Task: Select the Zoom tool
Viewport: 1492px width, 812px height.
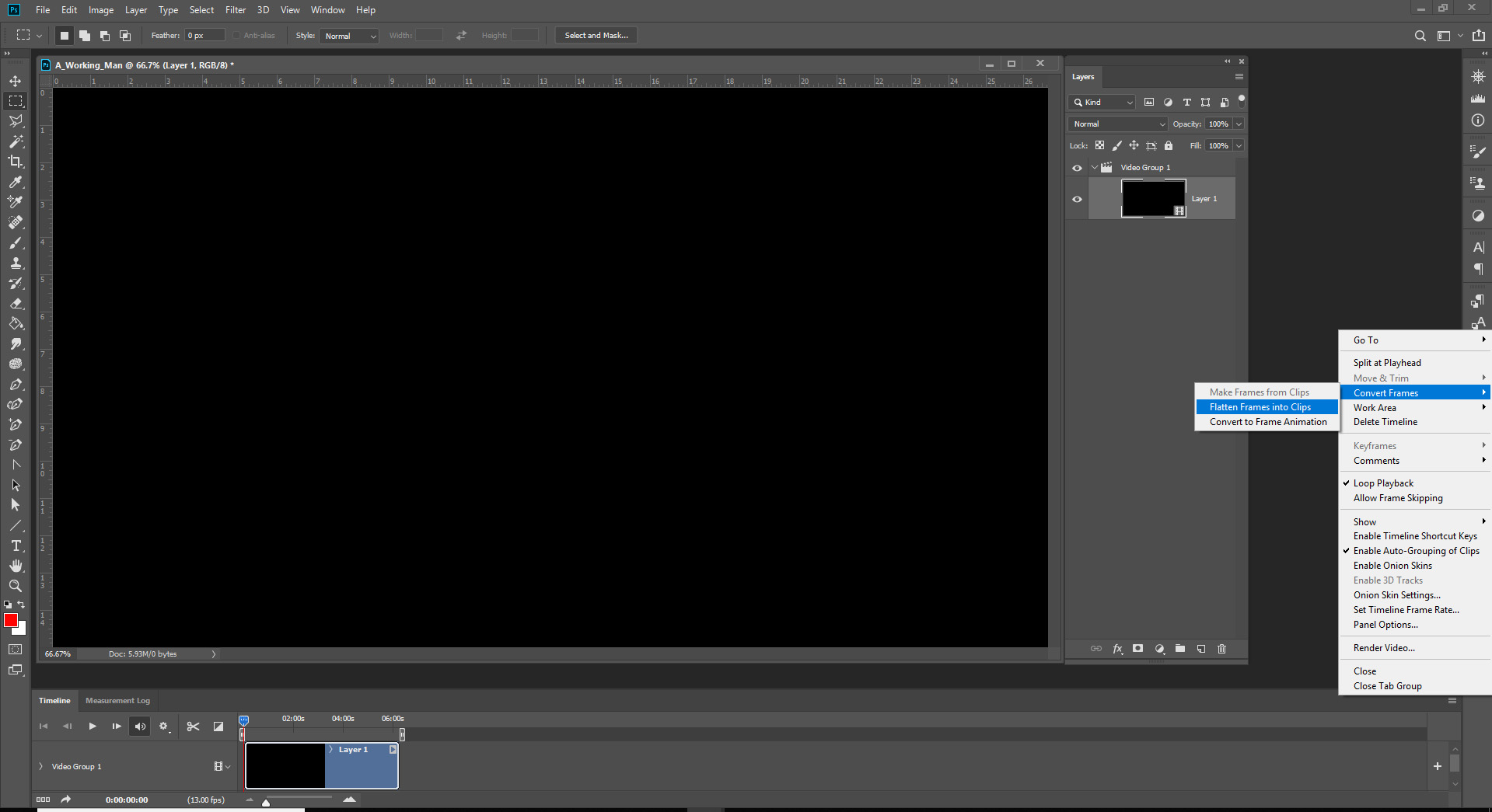Action: click(16, 586)
